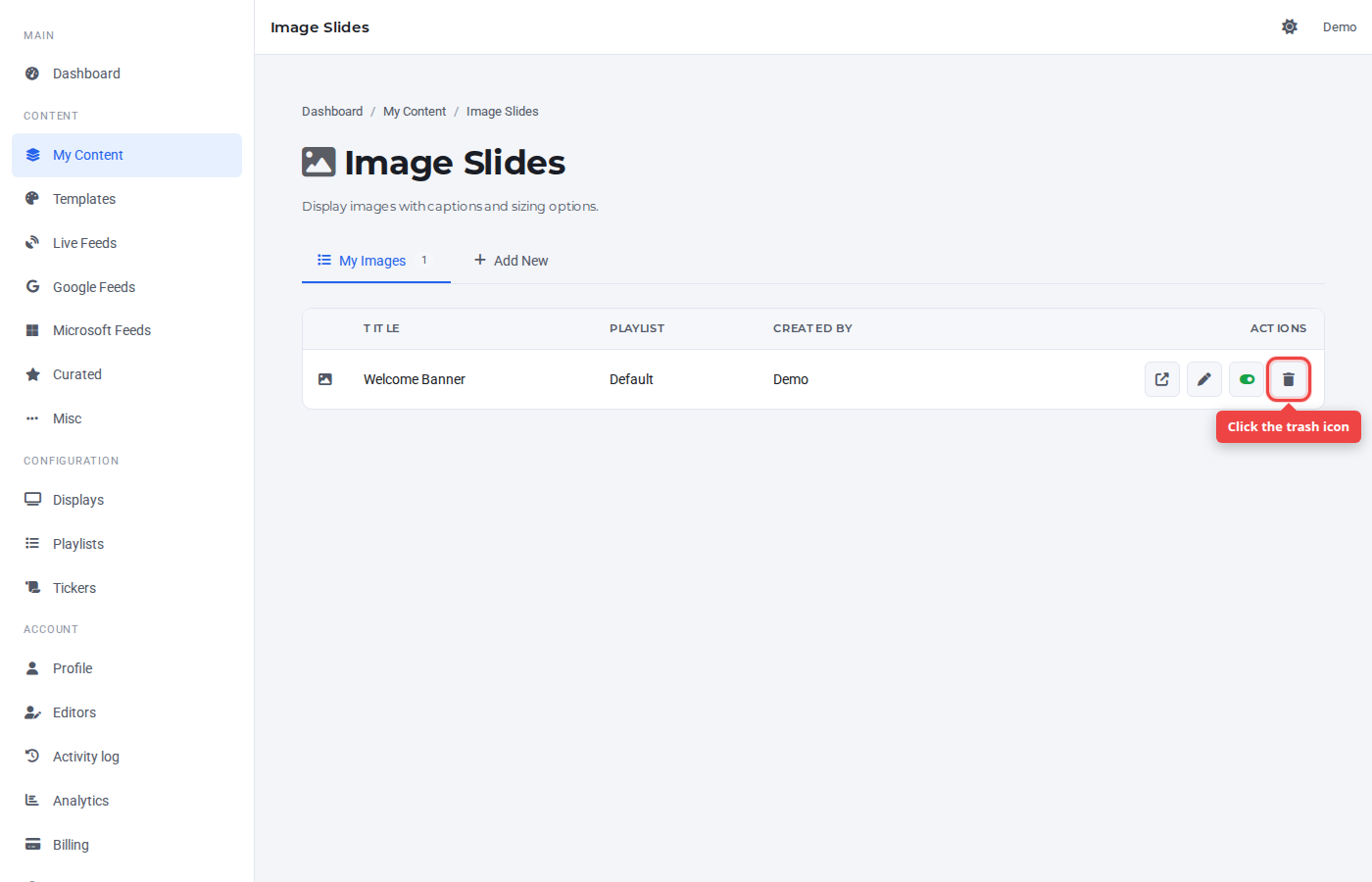Image resolution: width=1372 pixels, height=882 pixels.
Task: Click the Tickers scroll icon
Action: coord(32,587)
